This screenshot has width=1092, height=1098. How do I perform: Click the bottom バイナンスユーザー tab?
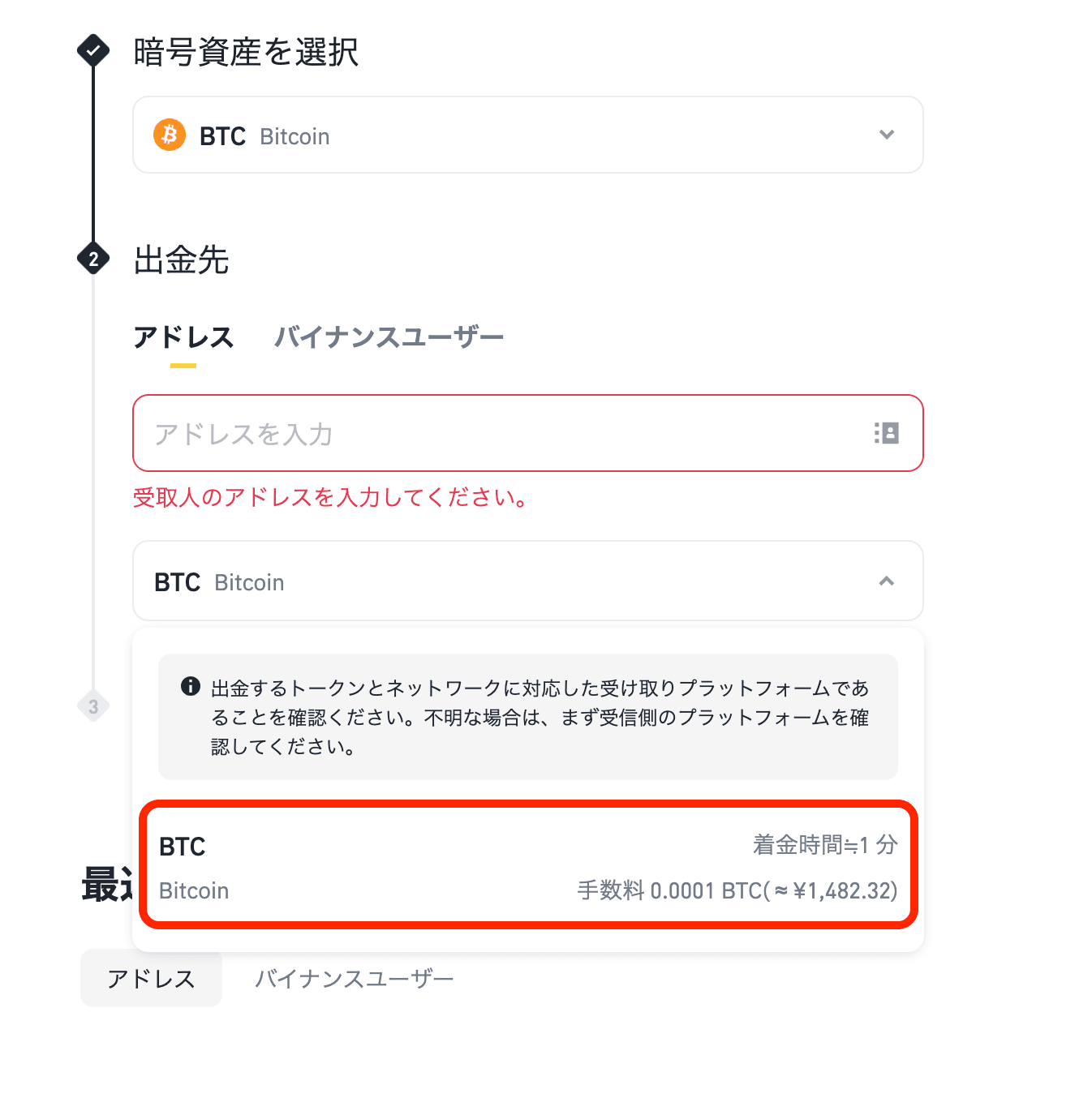tap(354, 979)
